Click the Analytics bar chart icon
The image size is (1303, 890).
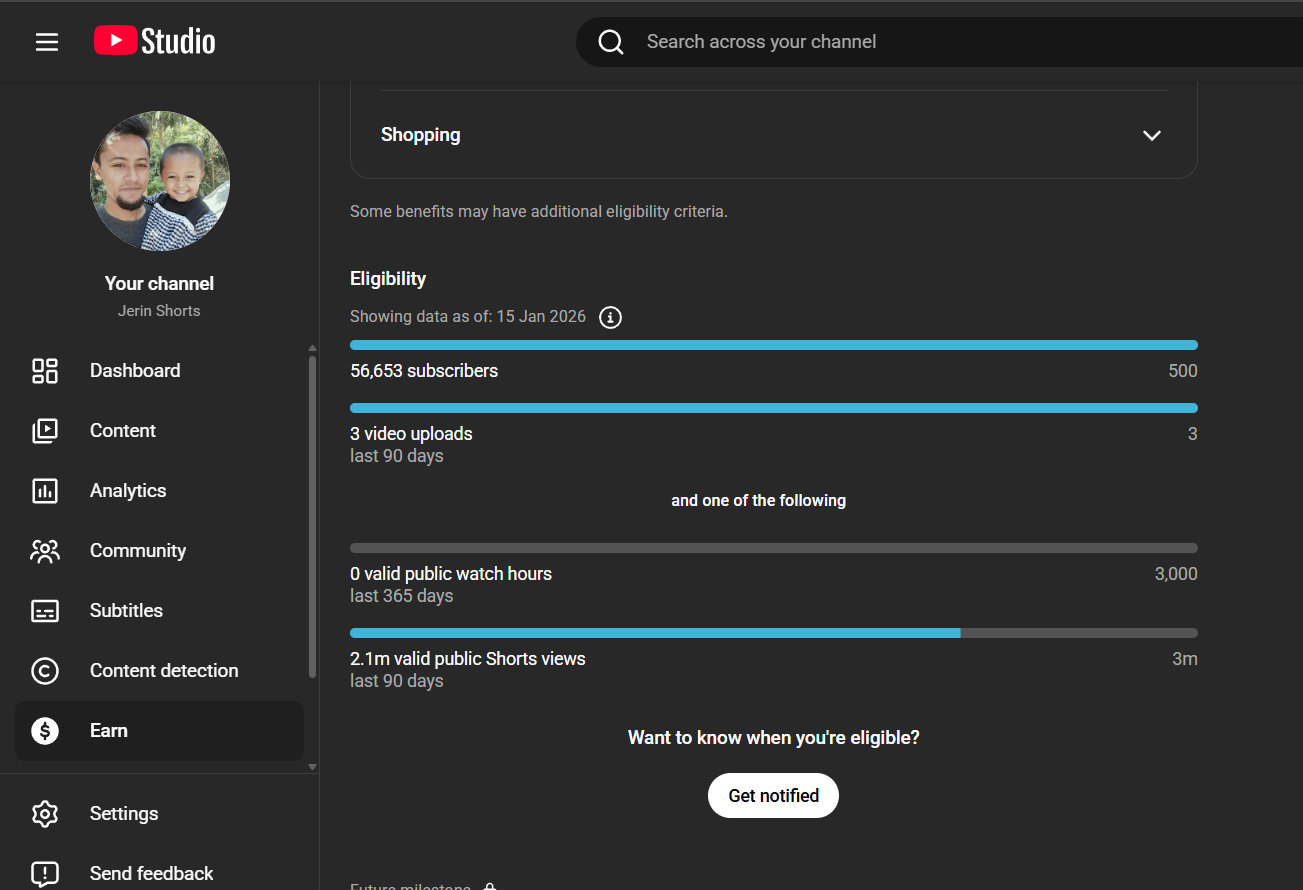tap(45, 491)
